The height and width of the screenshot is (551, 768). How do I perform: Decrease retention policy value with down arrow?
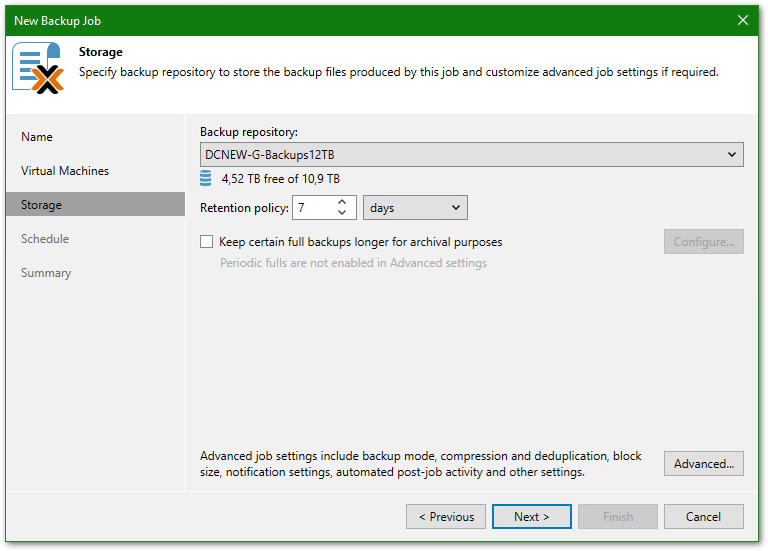(342, 213)
